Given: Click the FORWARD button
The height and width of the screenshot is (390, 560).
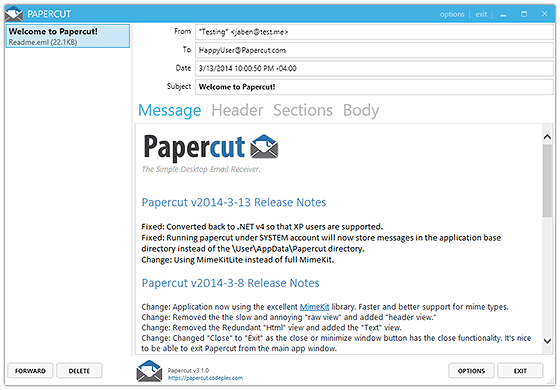Looking at the screenshot, I should (x=30, y=371).
